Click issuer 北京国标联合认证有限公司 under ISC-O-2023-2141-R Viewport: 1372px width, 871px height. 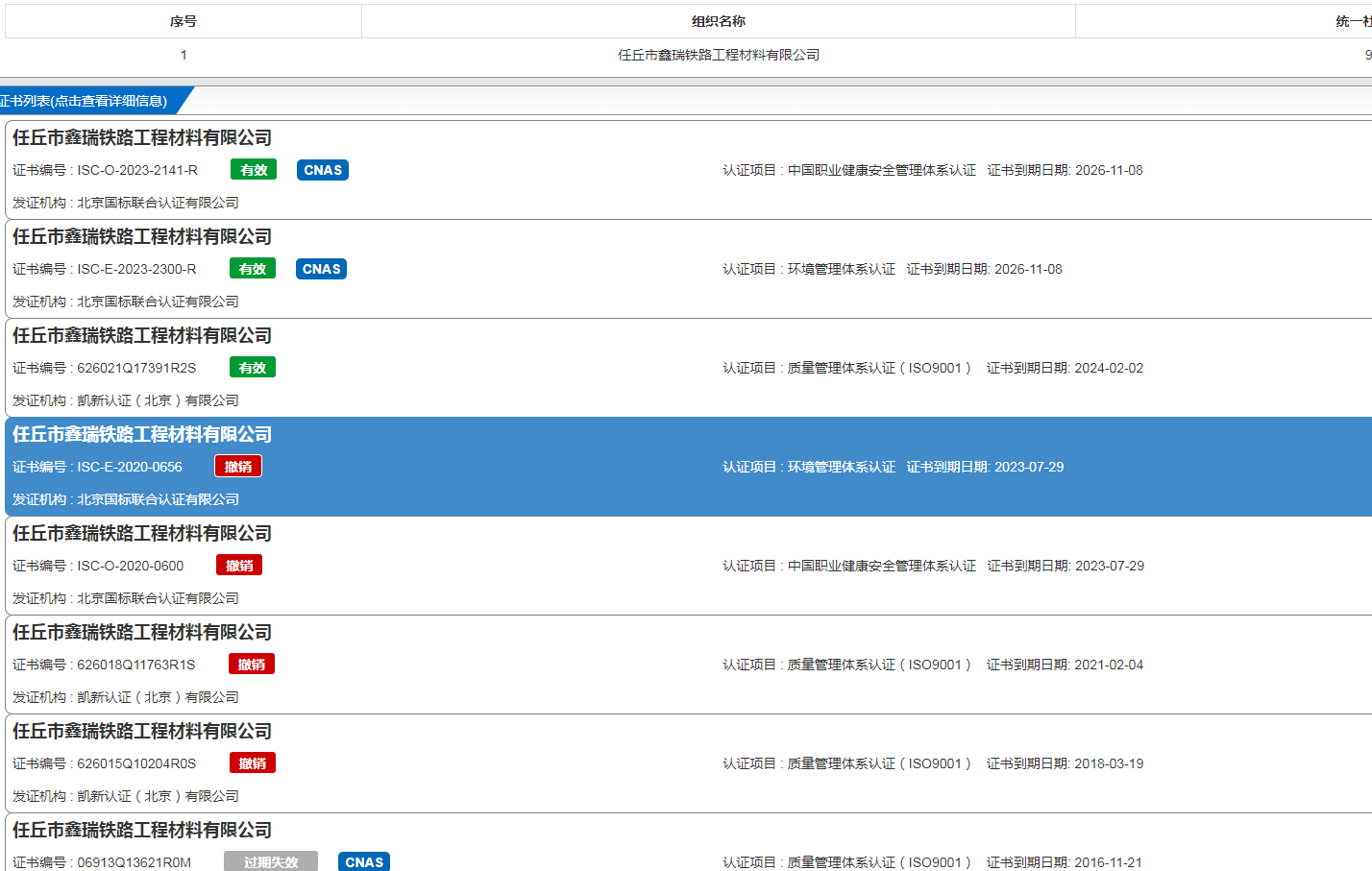(158, 203)
